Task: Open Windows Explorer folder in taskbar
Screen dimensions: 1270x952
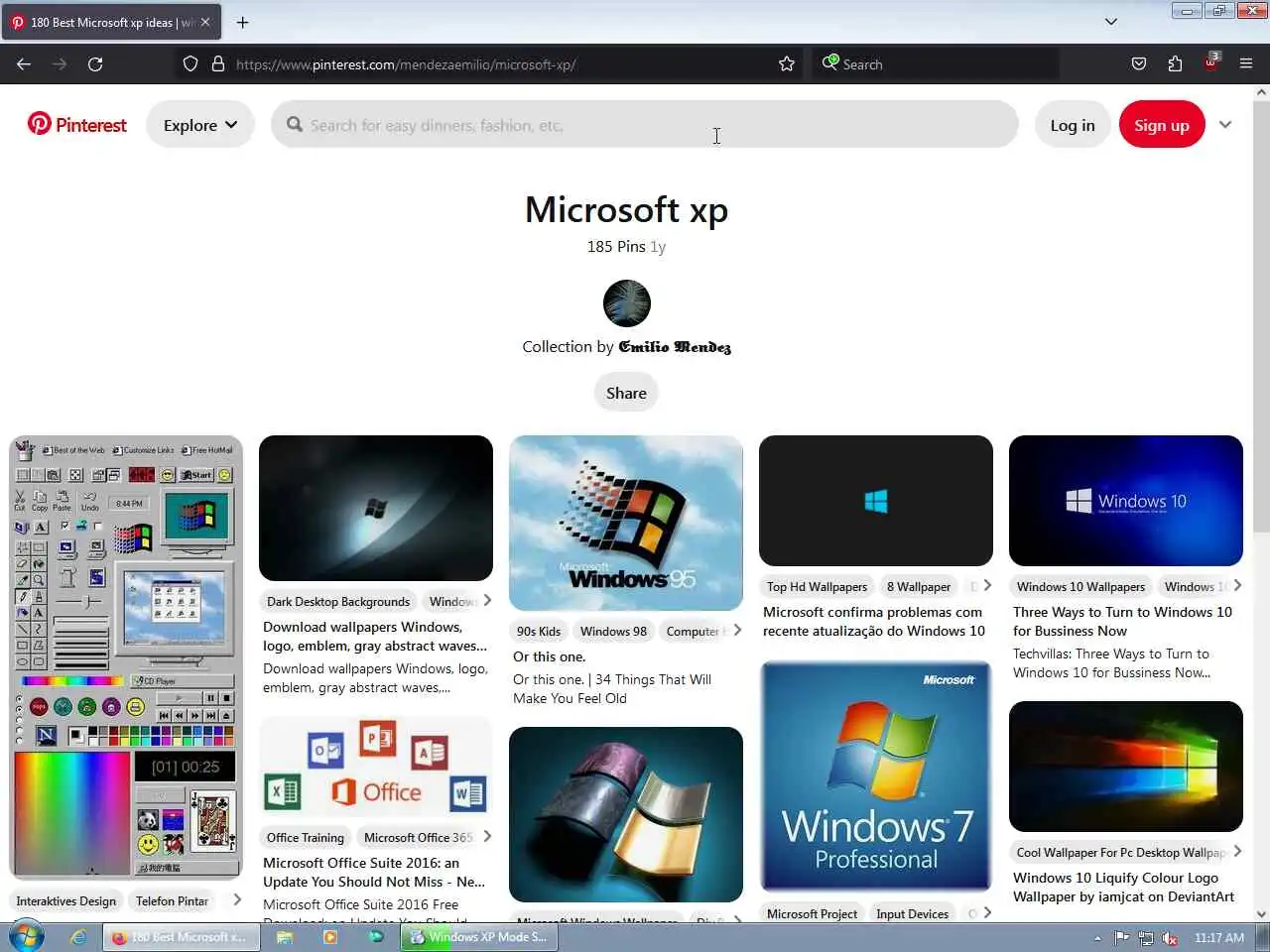Action: click(x=285, y=937)
